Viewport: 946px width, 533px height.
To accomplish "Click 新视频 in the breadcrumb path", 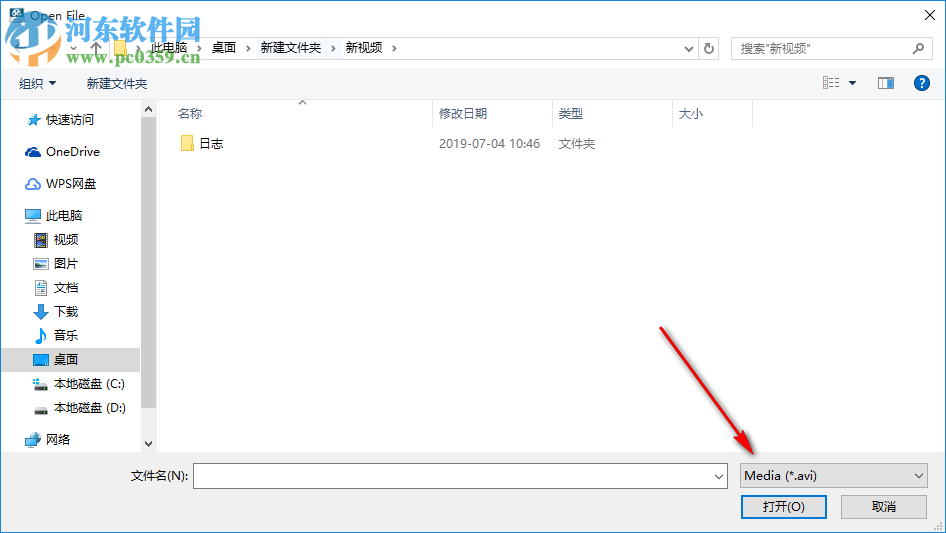I will [364, 48].
